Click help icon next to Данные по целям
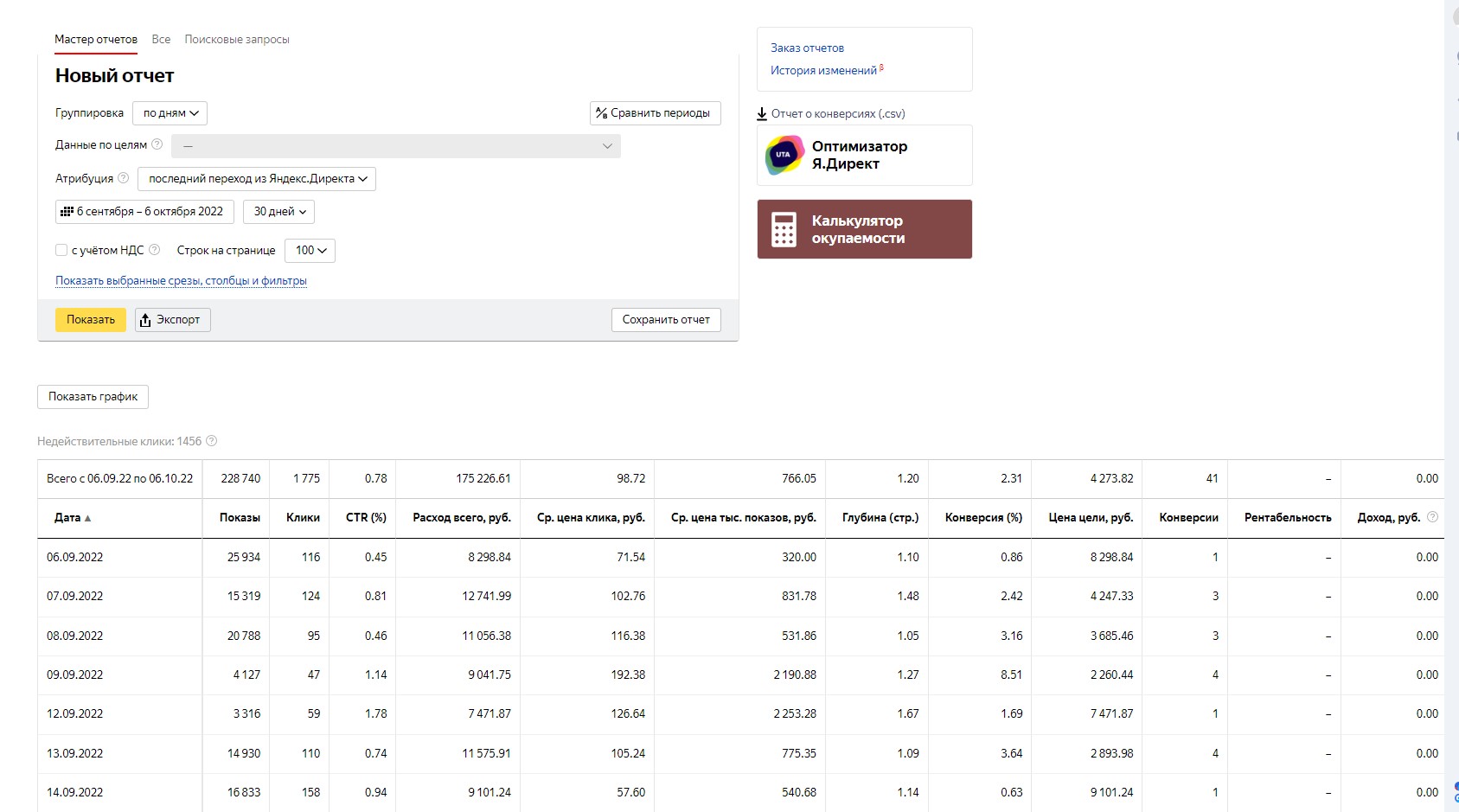This screenshot has height=812, width=1459. [x=157, y=144]
